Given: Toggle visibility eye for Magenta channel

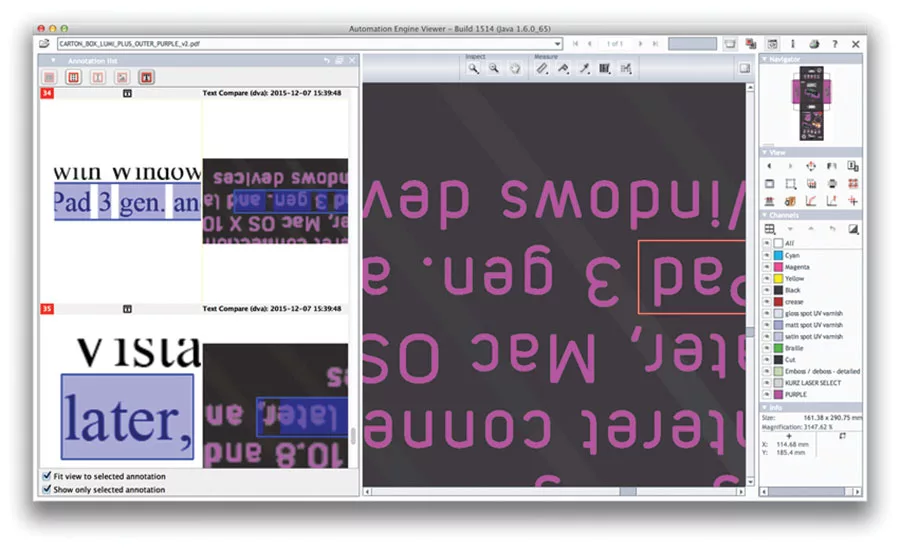Looking at the screenshot, I should pyautogui.click(x=766, y=267).
